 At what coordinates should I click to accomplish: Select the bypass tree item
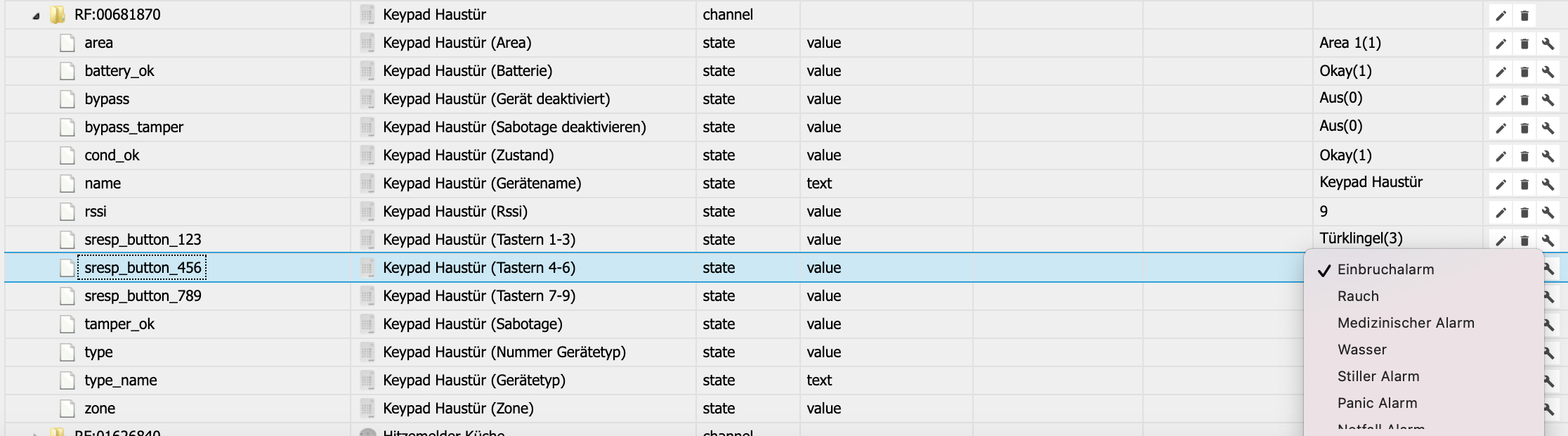click(x=107, y=99)
